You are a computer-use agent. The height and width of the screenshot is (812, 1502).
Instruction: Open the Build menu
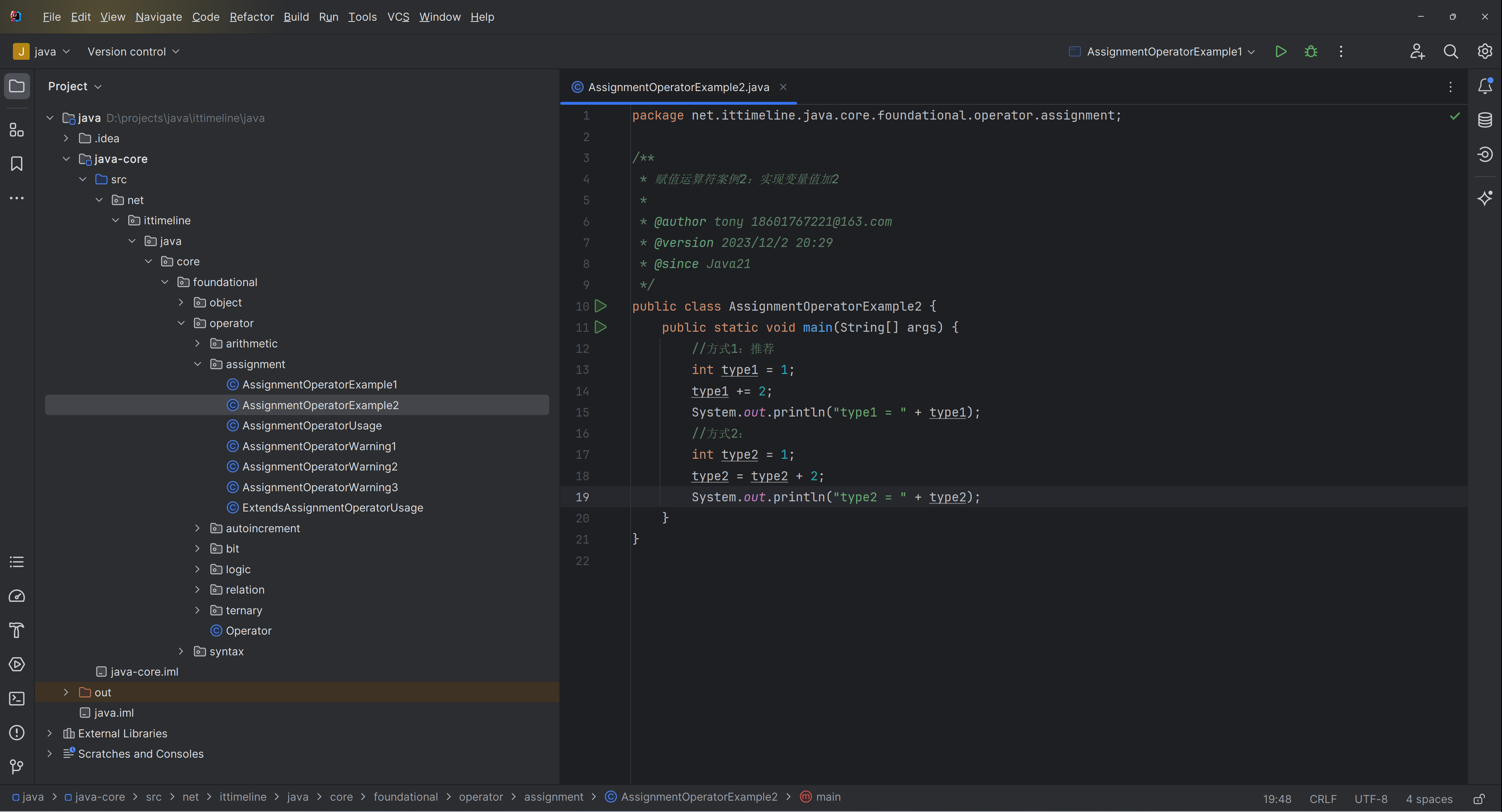coord(296,17)
